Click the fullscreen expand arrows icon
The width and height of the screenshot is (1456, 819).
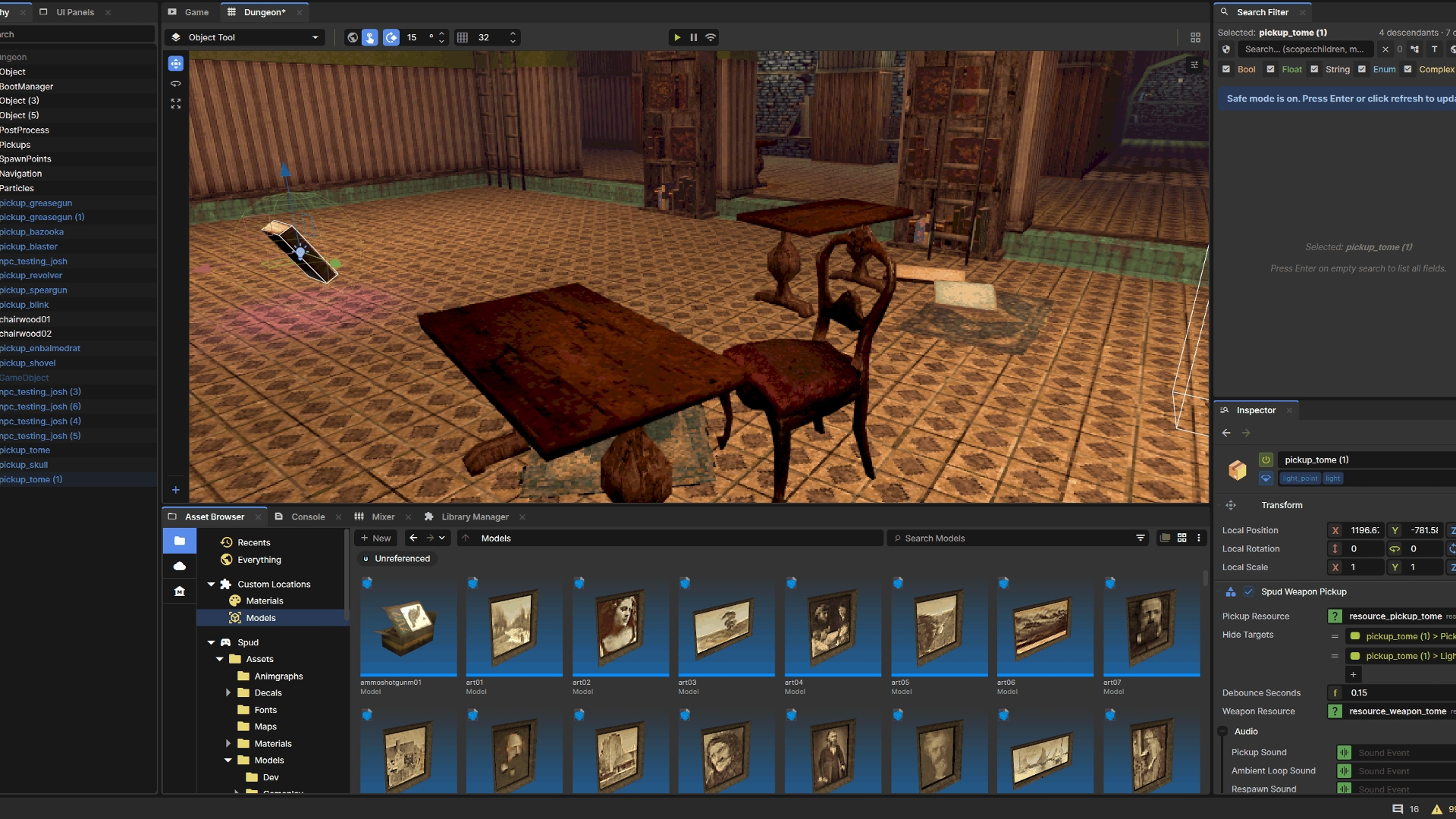point(175,103)
